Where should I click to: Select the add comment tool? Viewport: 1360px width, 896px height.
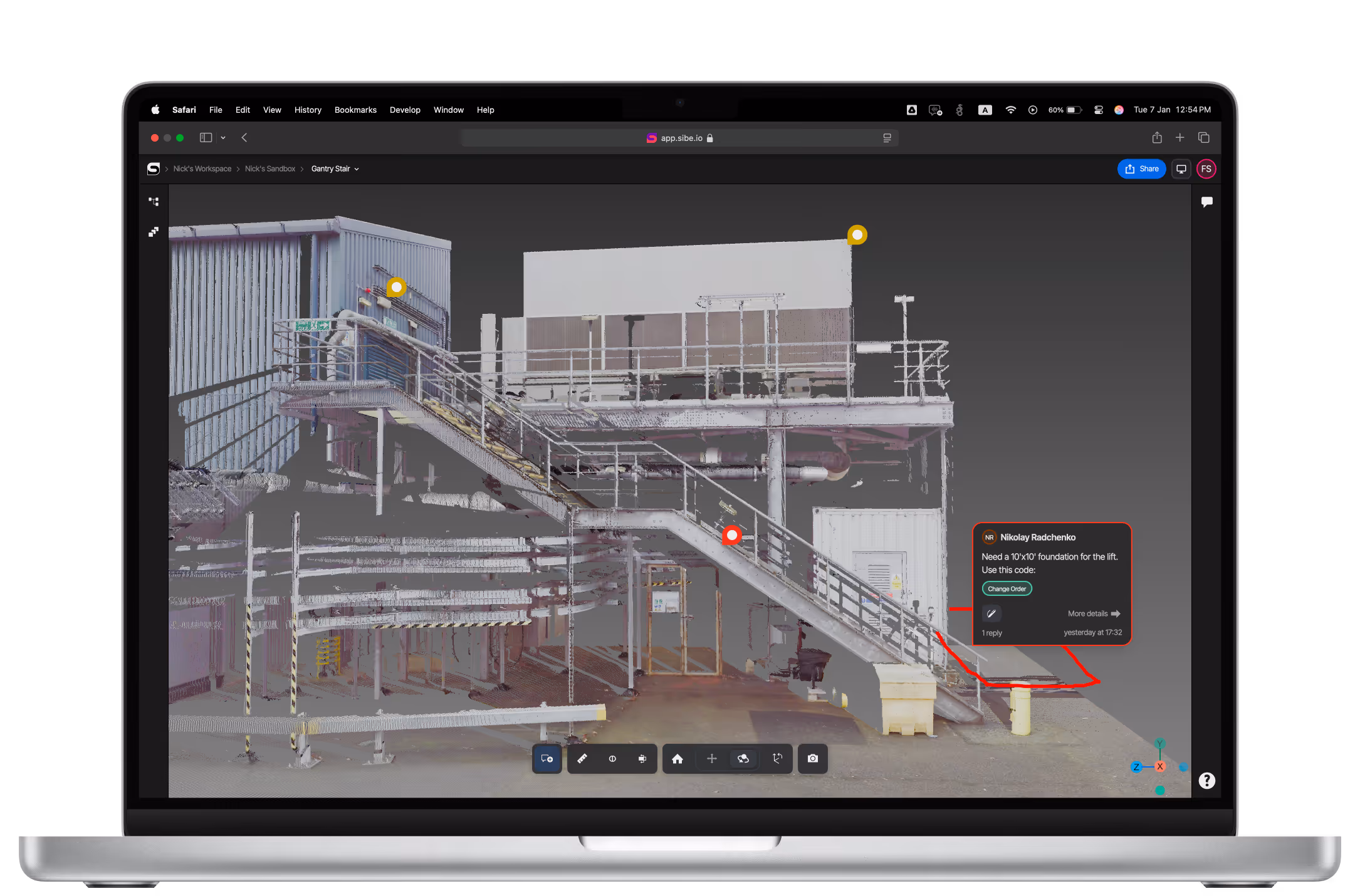(547, 759)
